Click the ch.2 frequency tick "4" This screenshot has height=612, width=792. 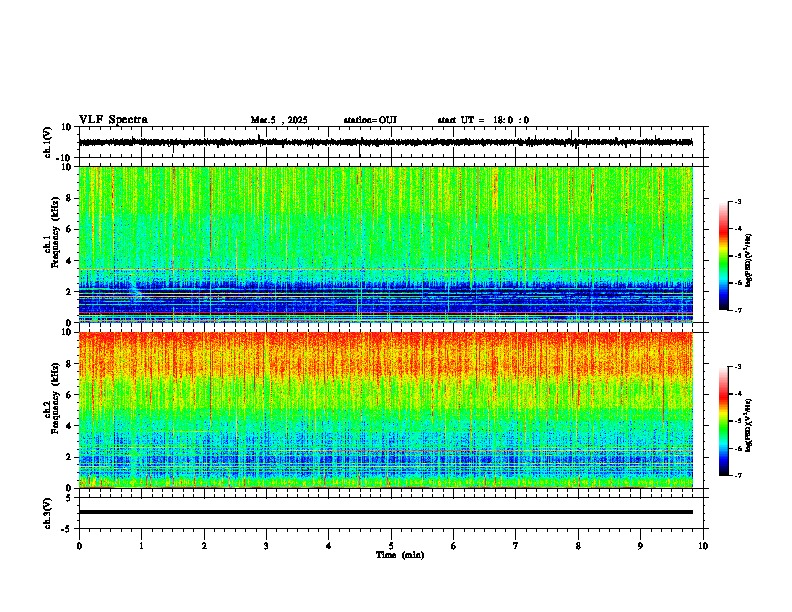(69, 426)
